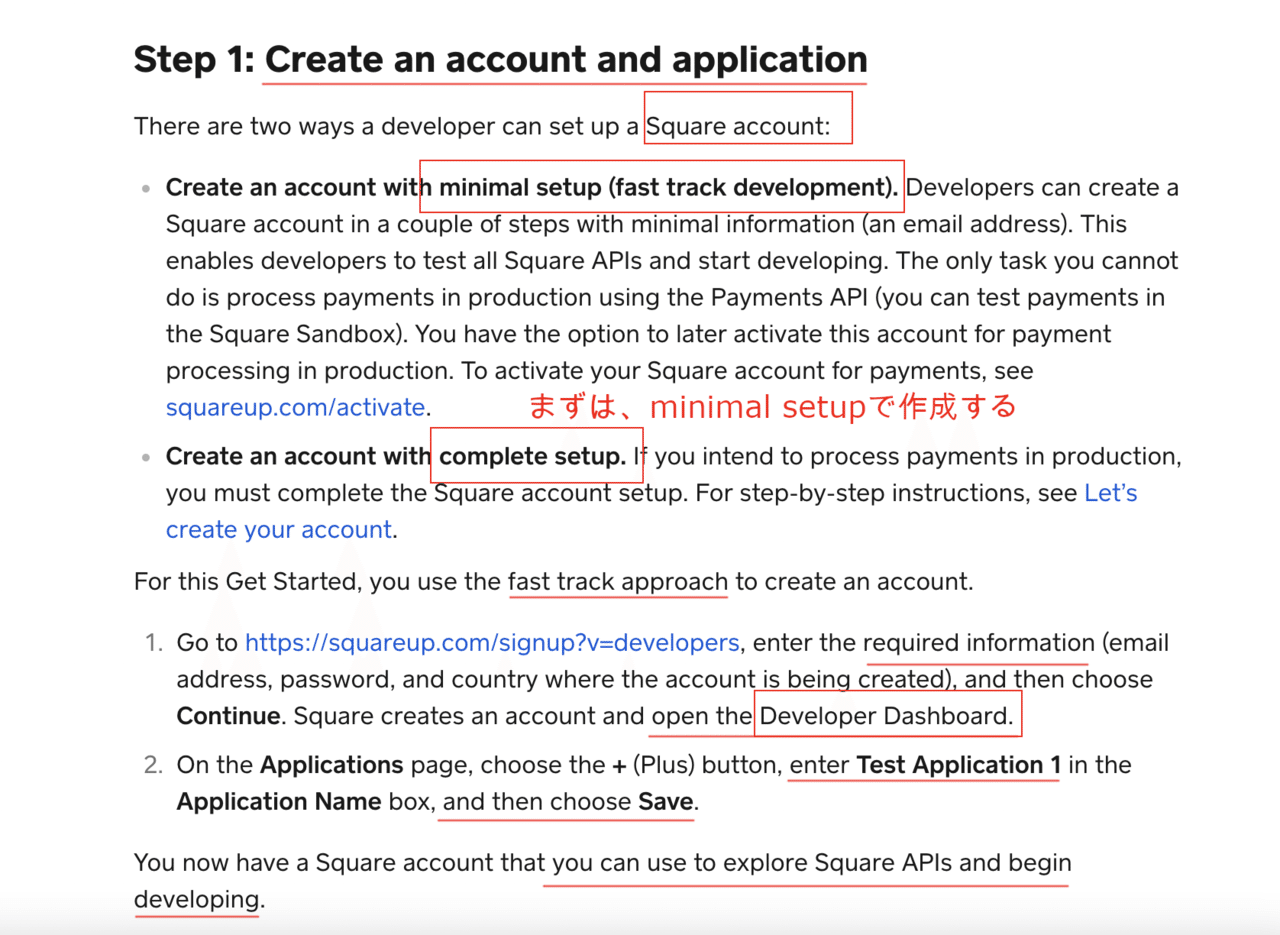
Task: Follow the "create your account" link
Action: 279,530
